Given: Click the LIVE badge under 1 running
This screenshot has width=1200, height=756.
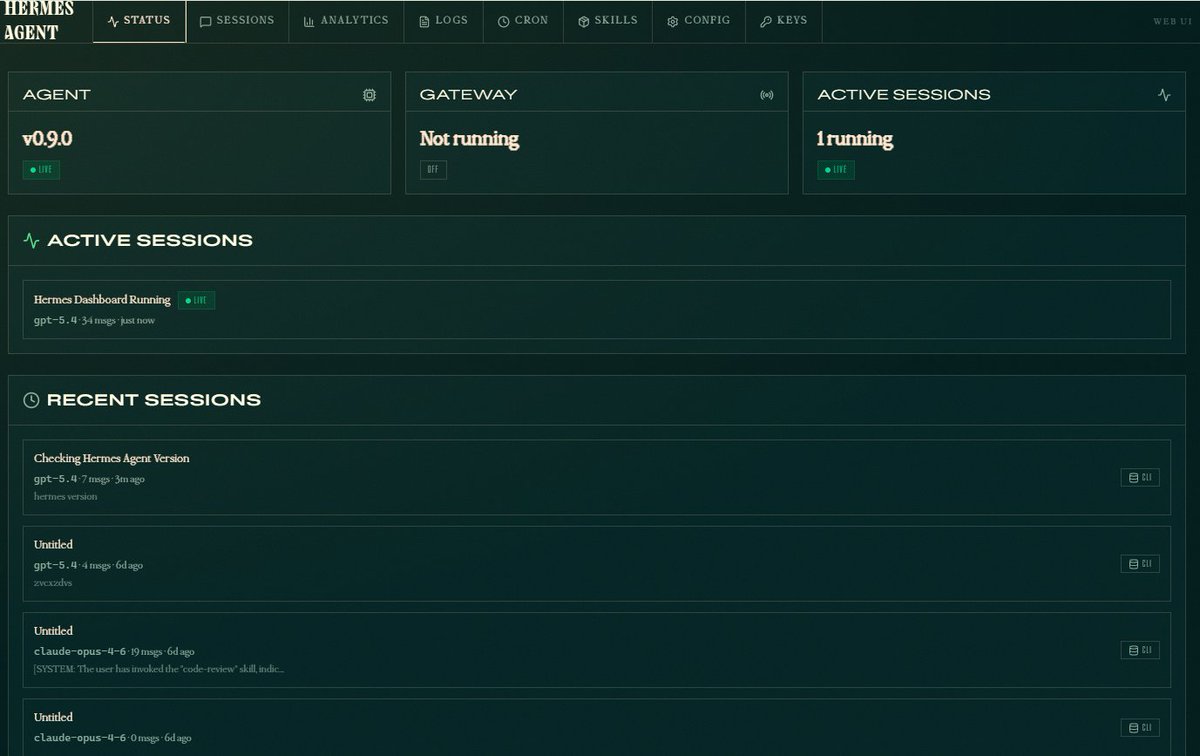Looking at the screenshot, I should coord(836,170).
